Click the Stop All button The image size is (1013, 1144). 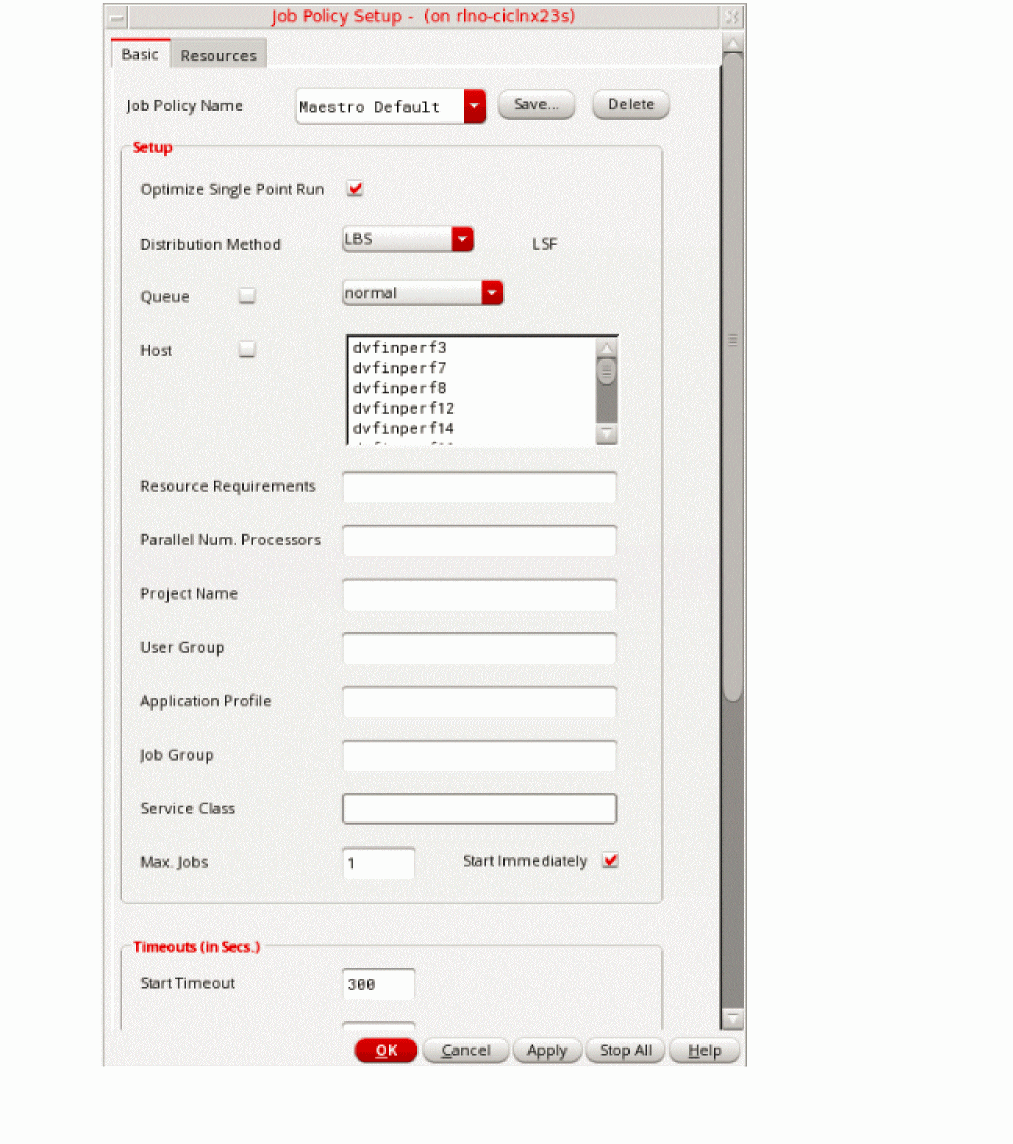[x=625, y=1051]
